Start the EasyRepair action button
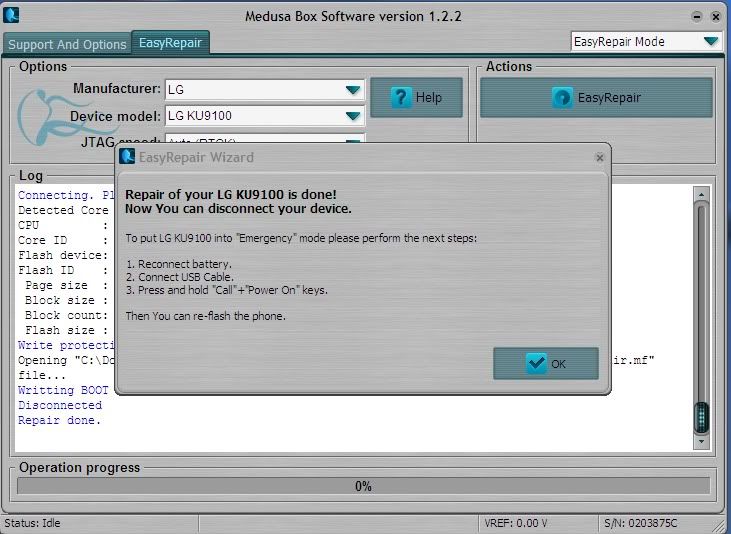The width and height of the screenshot is (731, 534). point(596,97)
